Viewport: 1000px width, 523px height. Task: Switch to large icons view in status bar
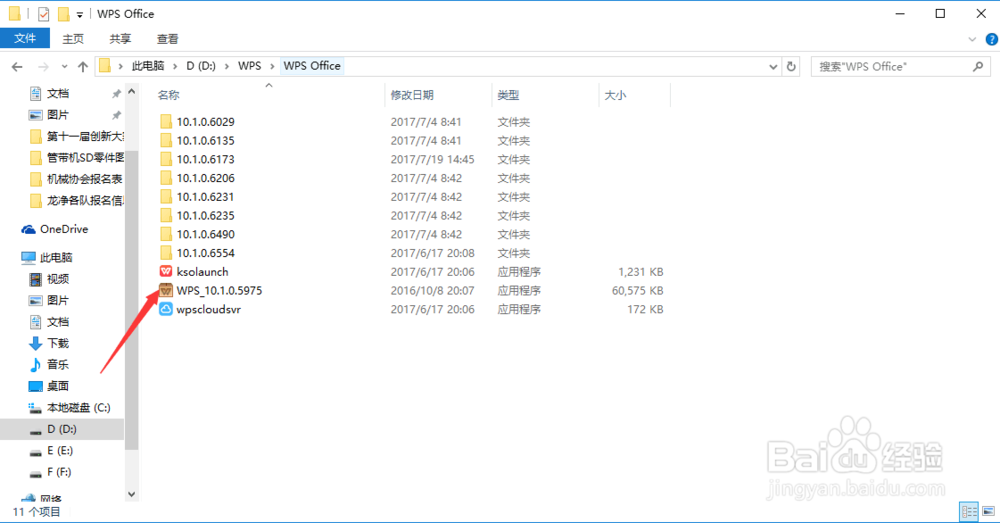[x=988, y=511]
